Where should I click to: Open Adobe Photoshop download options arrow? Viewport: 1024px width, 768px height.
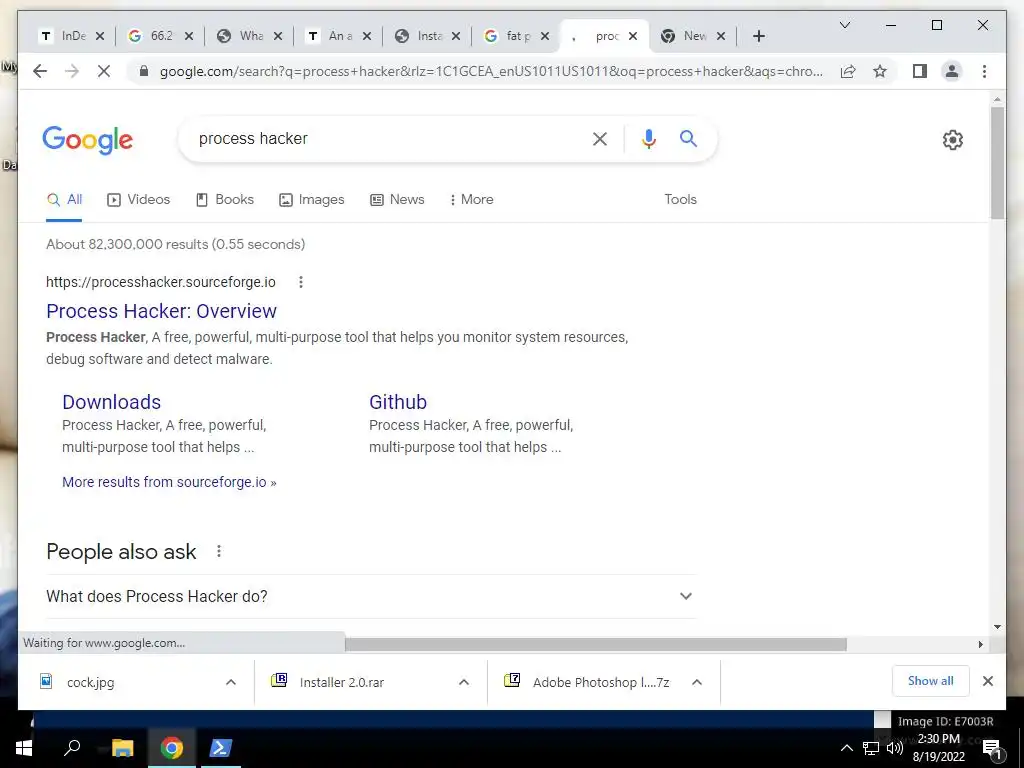[x=697, y=682]
